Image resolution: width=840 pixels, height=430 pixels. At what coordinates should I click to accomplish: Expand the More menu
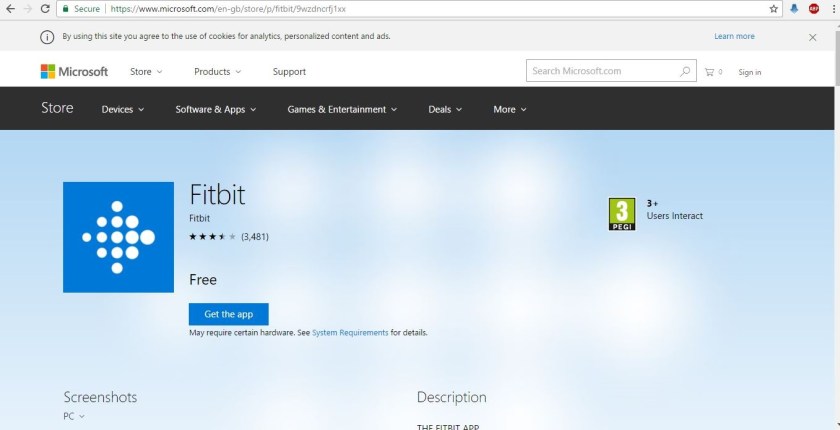click(510, 109)
